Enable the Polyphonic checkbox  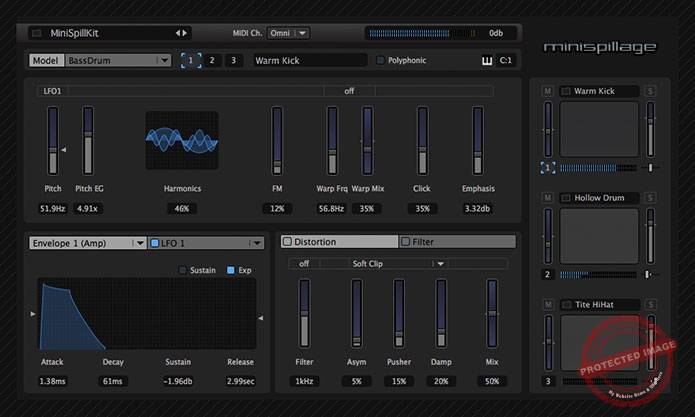click(x=380, y=61)
